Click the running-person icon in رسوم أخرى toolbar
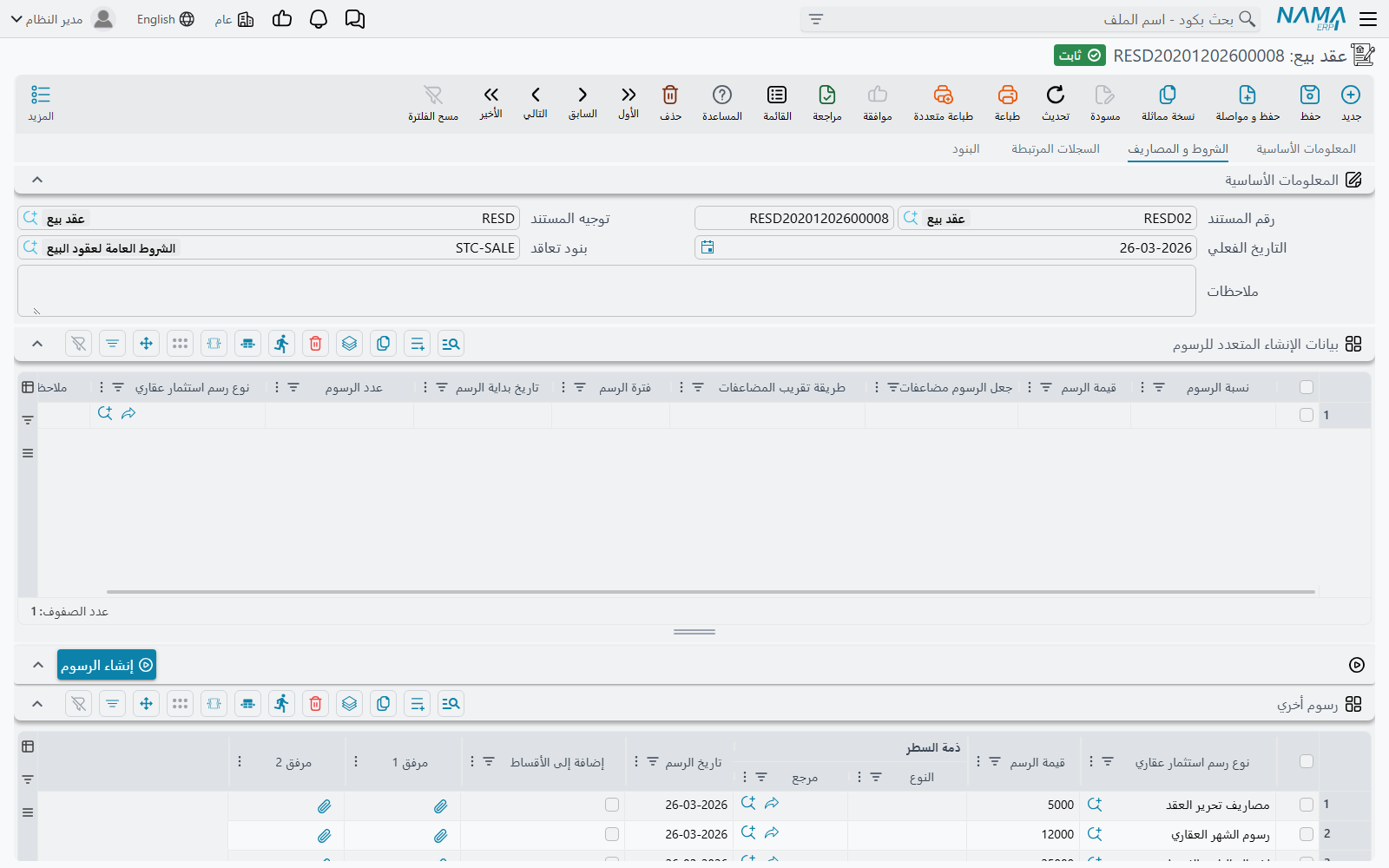1389x868 pixels. coord(281,704)
